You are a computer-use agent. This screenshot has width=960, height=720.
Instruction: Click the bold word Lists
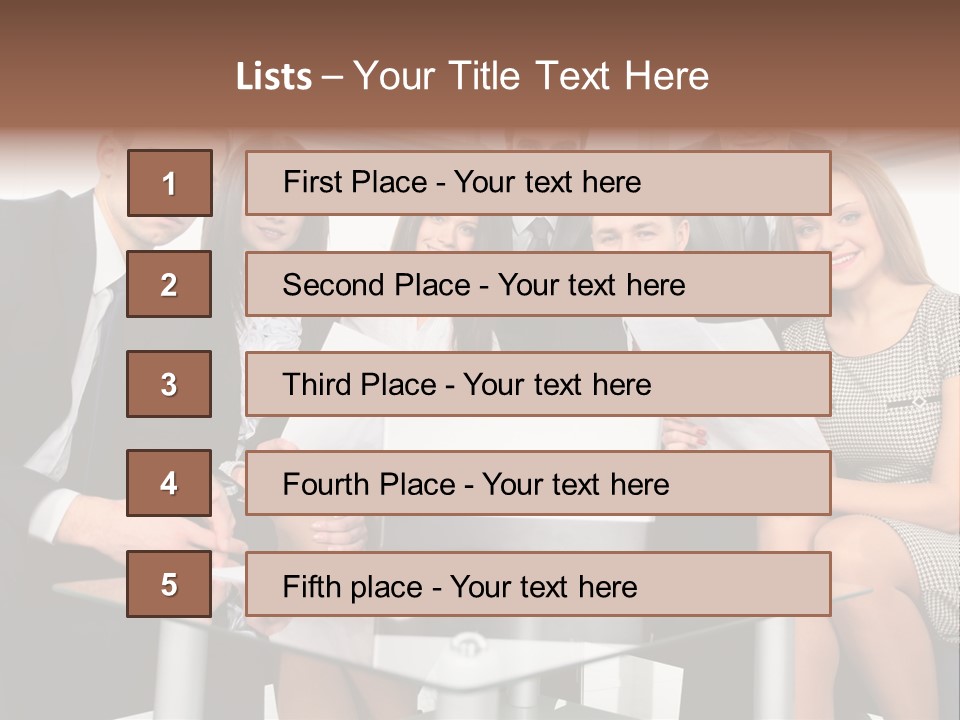coord(274,76)
